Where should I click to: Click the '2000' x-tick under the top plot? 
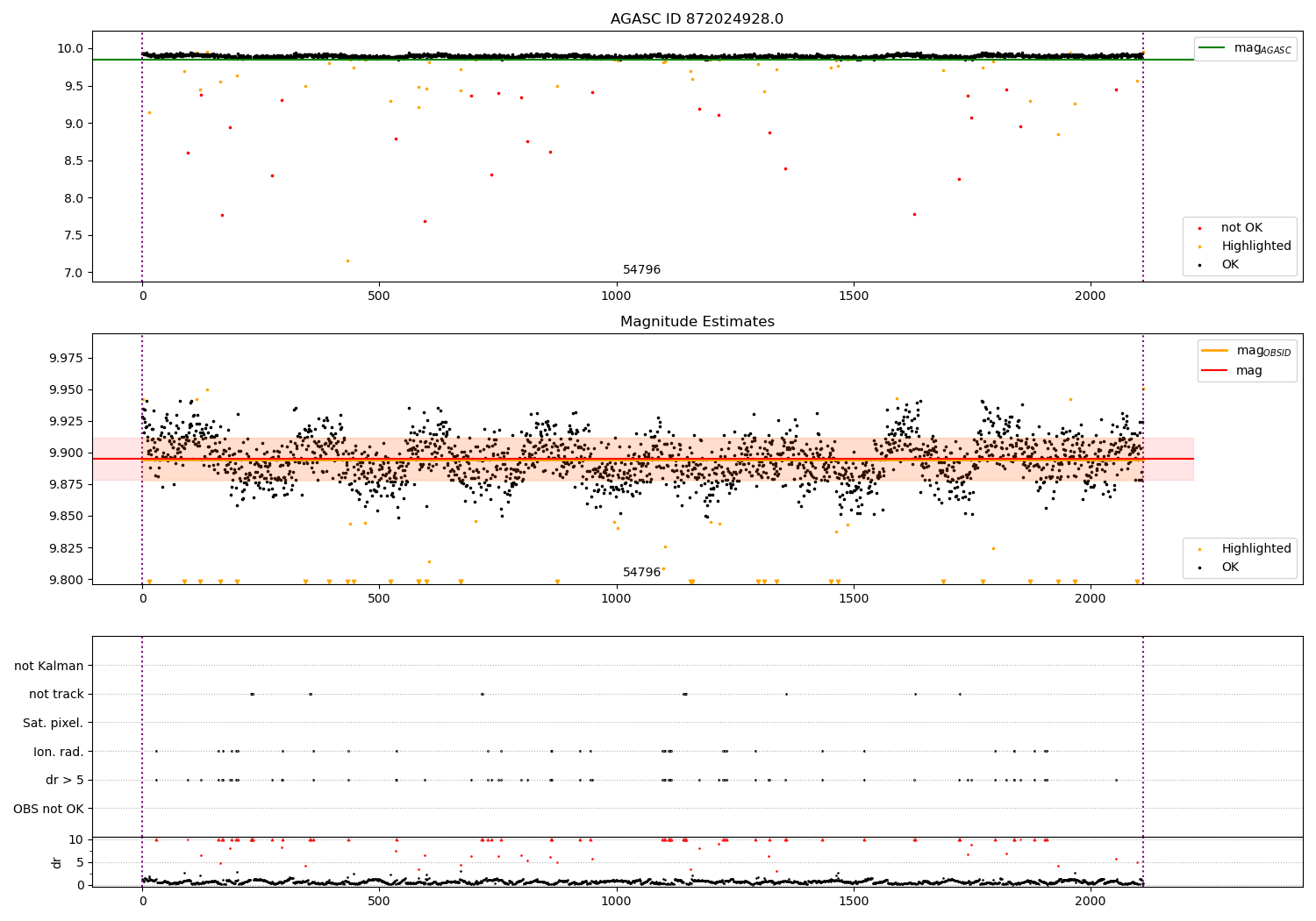tap(1091, 296)
